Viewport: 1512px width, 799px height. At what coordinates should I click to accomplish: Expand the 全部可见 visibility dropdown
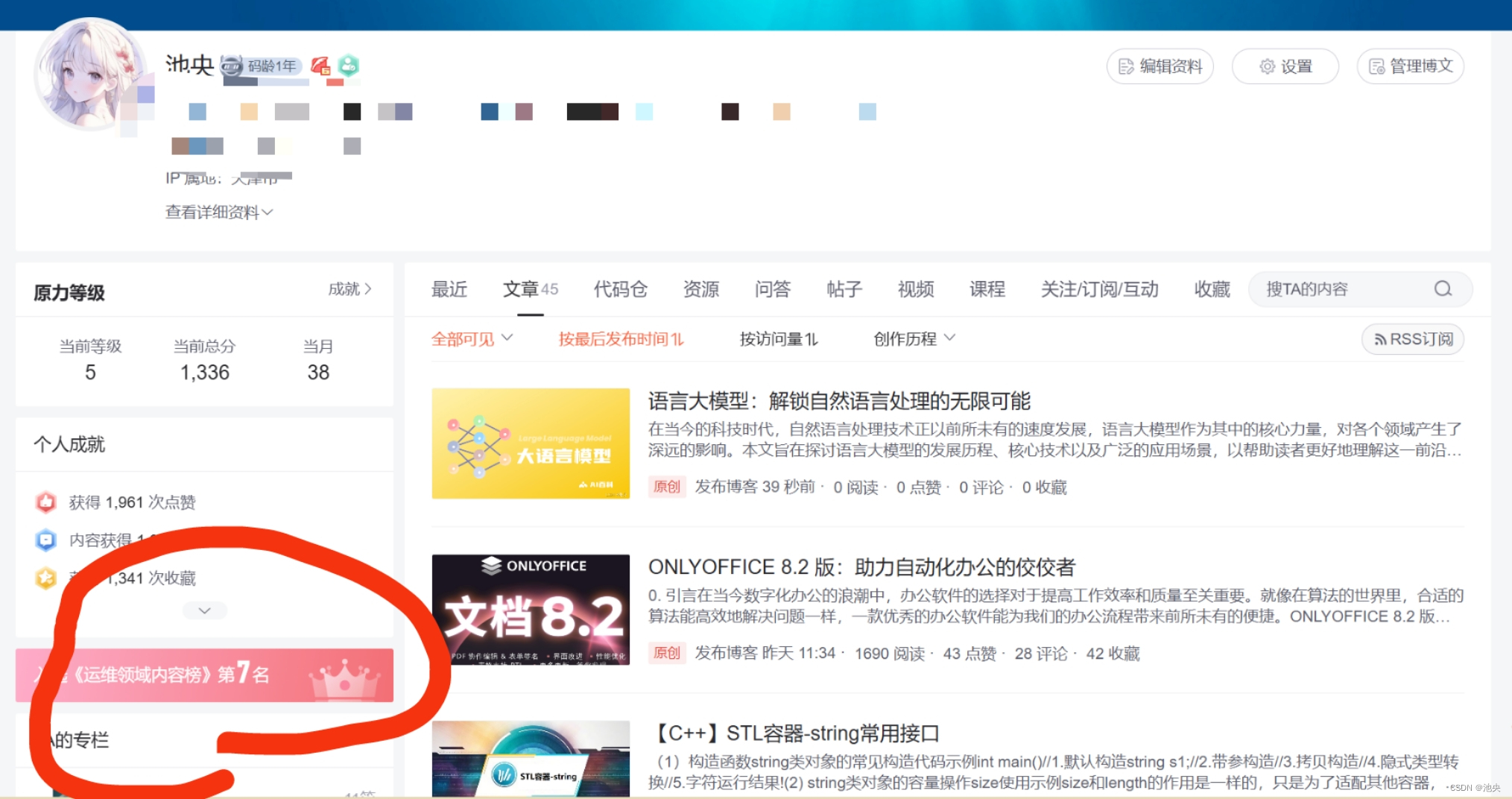[472, 339]
